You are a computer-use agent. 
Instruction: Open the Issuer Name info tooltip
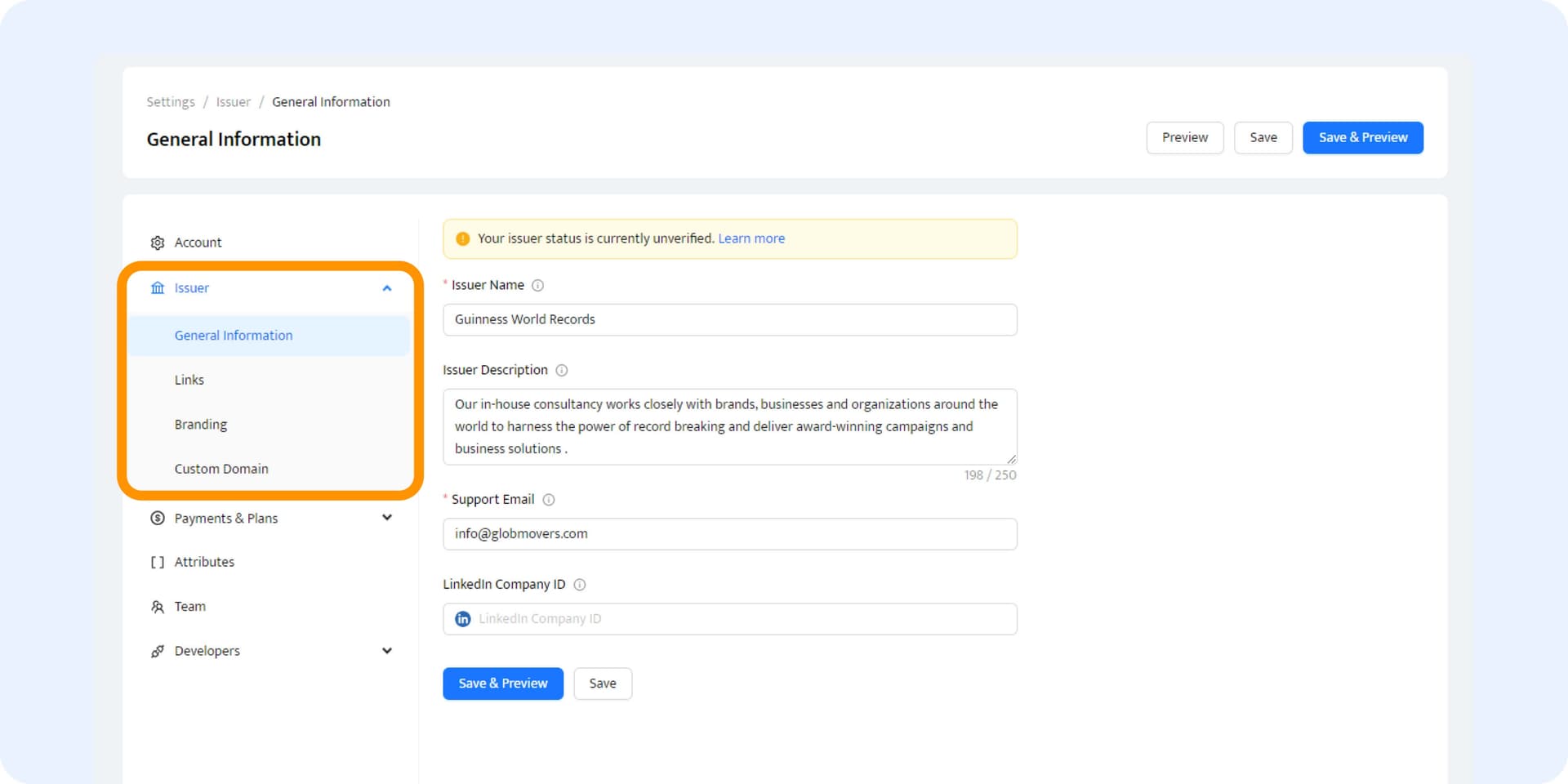coord(537,284)
